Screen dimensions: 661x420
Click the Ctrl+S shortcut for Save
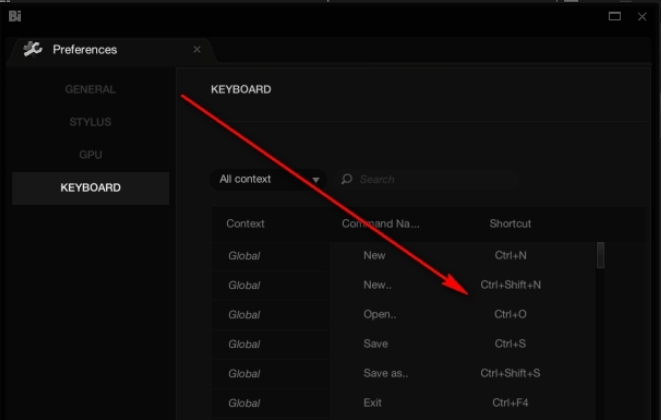(x=510, y=344)
